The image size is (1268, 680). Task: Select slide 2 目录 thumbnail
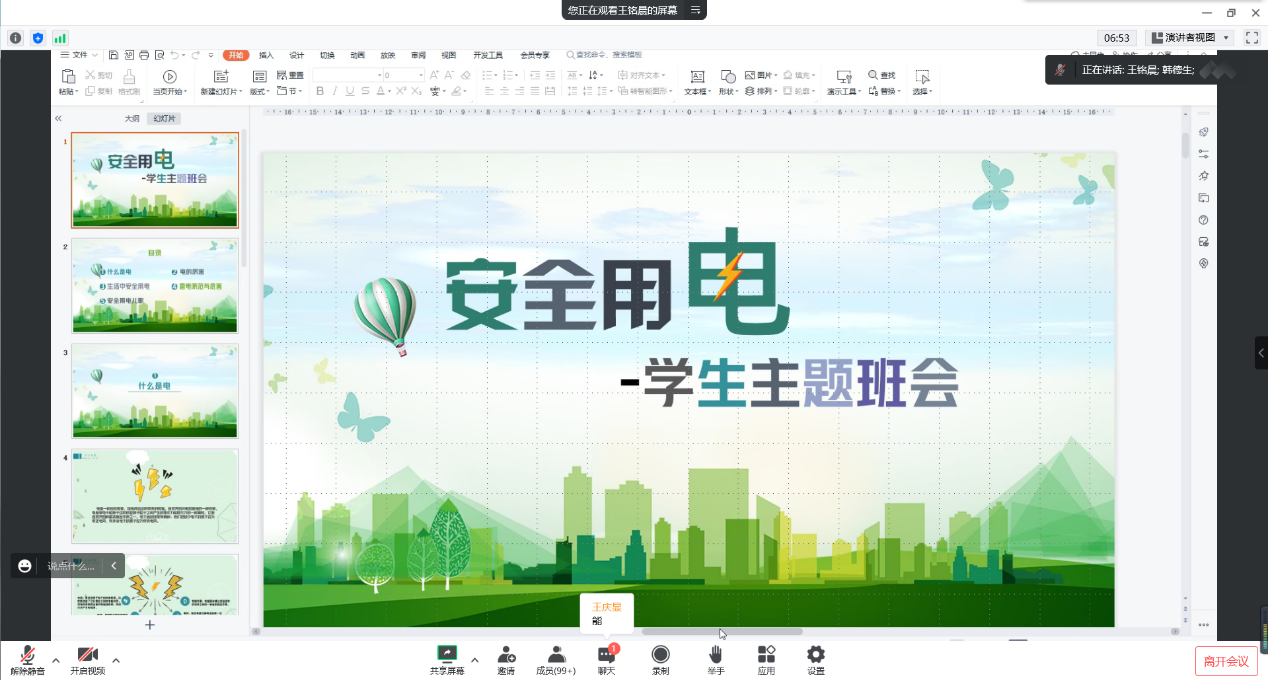point(155,286)
